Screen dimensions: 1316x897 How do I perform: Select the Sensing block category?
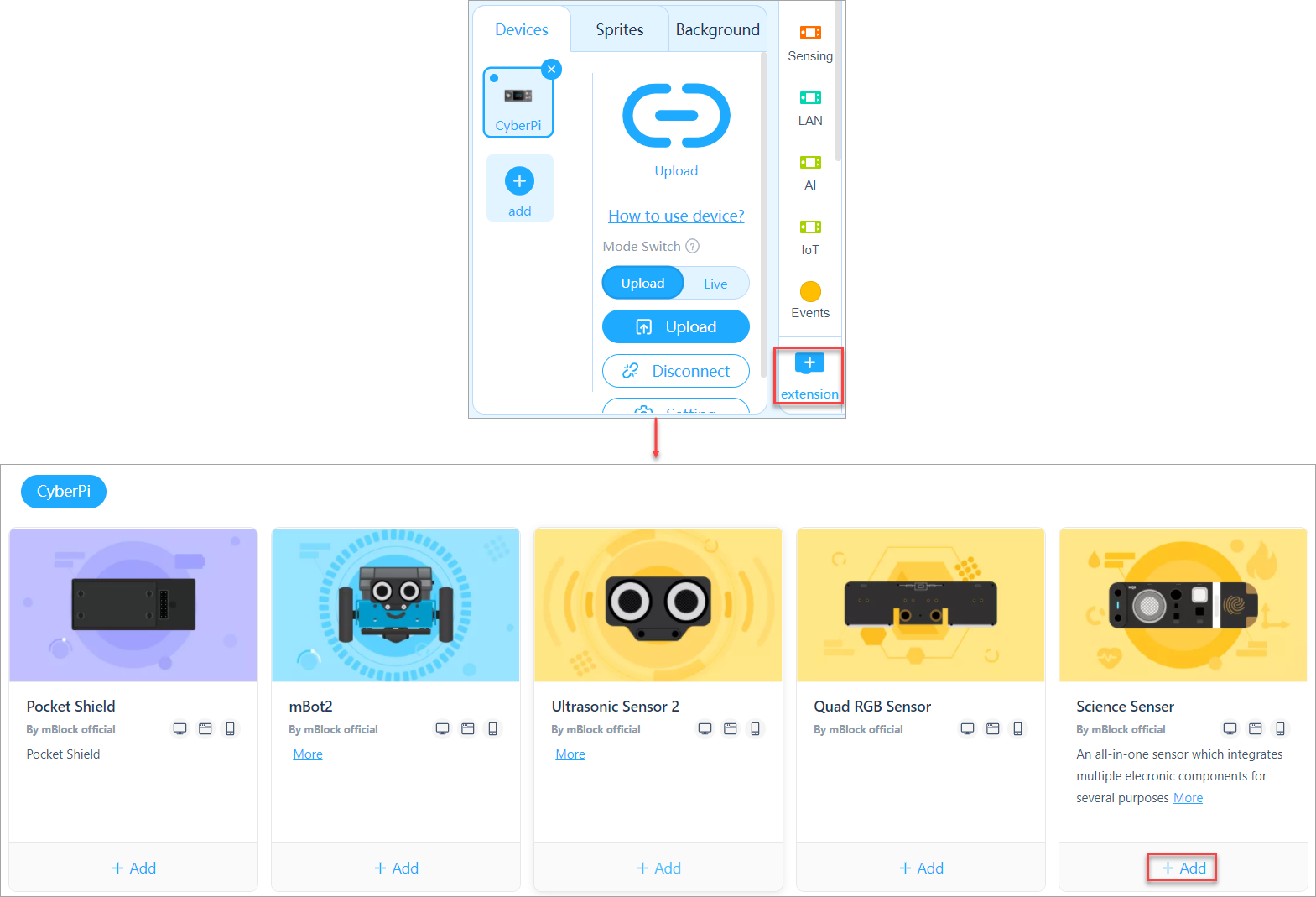[809, 43]
